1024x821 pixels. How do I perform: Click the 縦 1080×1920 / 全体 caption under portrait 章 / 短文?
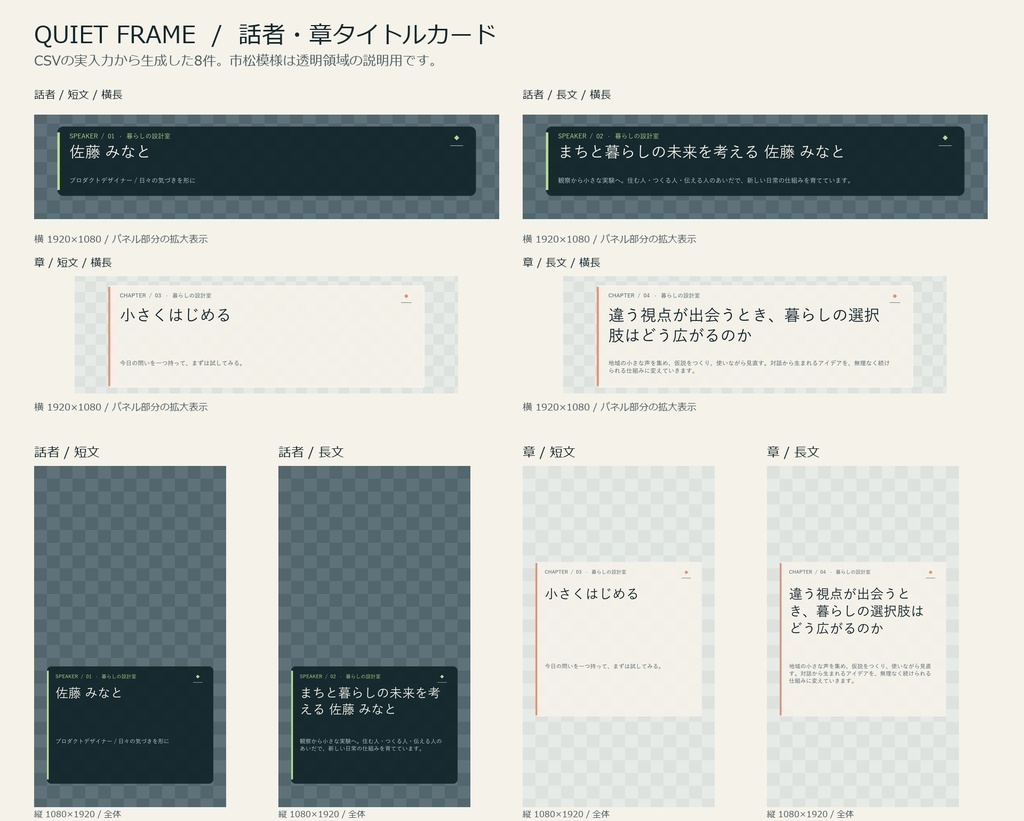click(566, 814)
